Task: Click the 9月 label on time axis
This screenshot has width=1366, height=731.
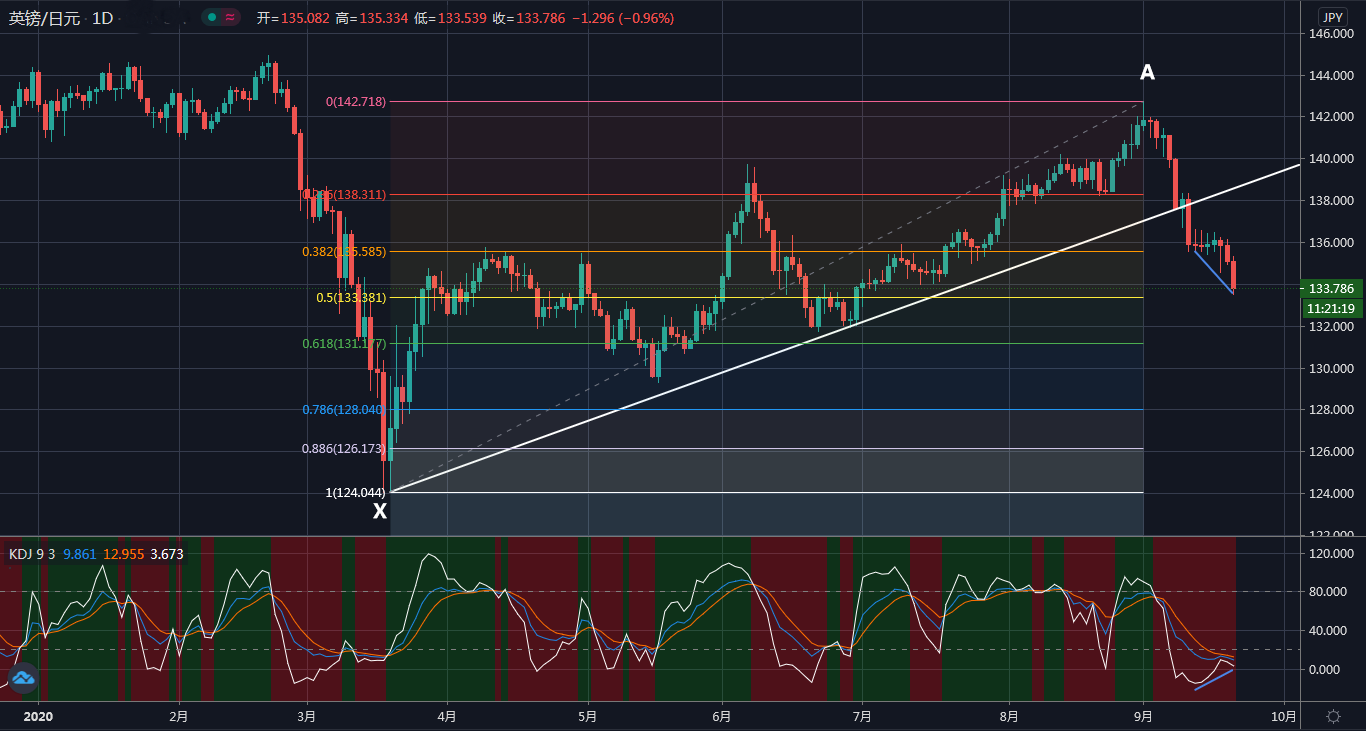Action: click(x=1144, y=716)
